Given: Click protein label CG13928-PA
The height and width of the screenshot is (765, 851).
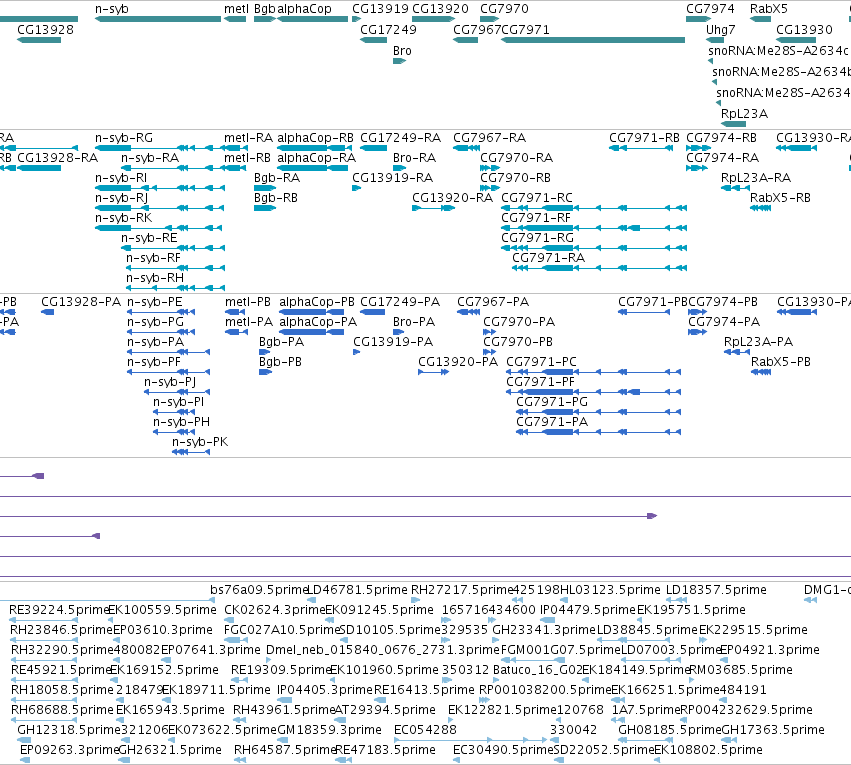Looking at the screenshot, I should click(81, 302).
